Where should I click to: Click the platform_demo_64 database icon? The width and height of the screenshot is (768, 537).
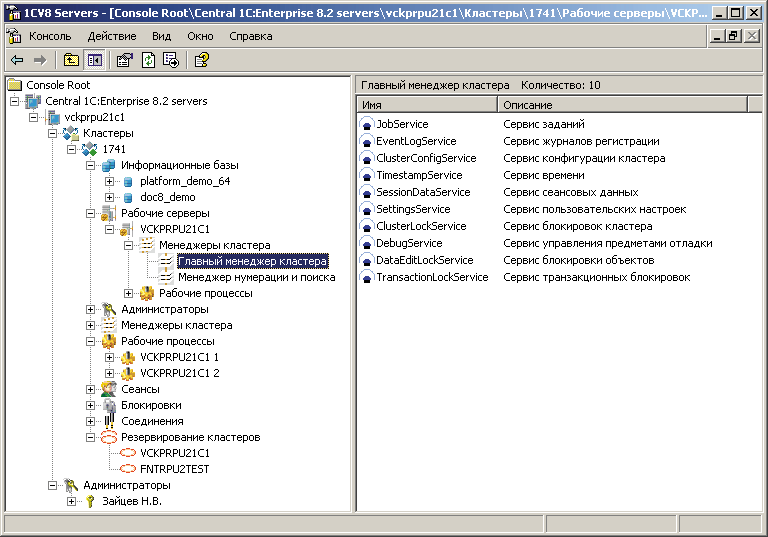click(128, 182)
